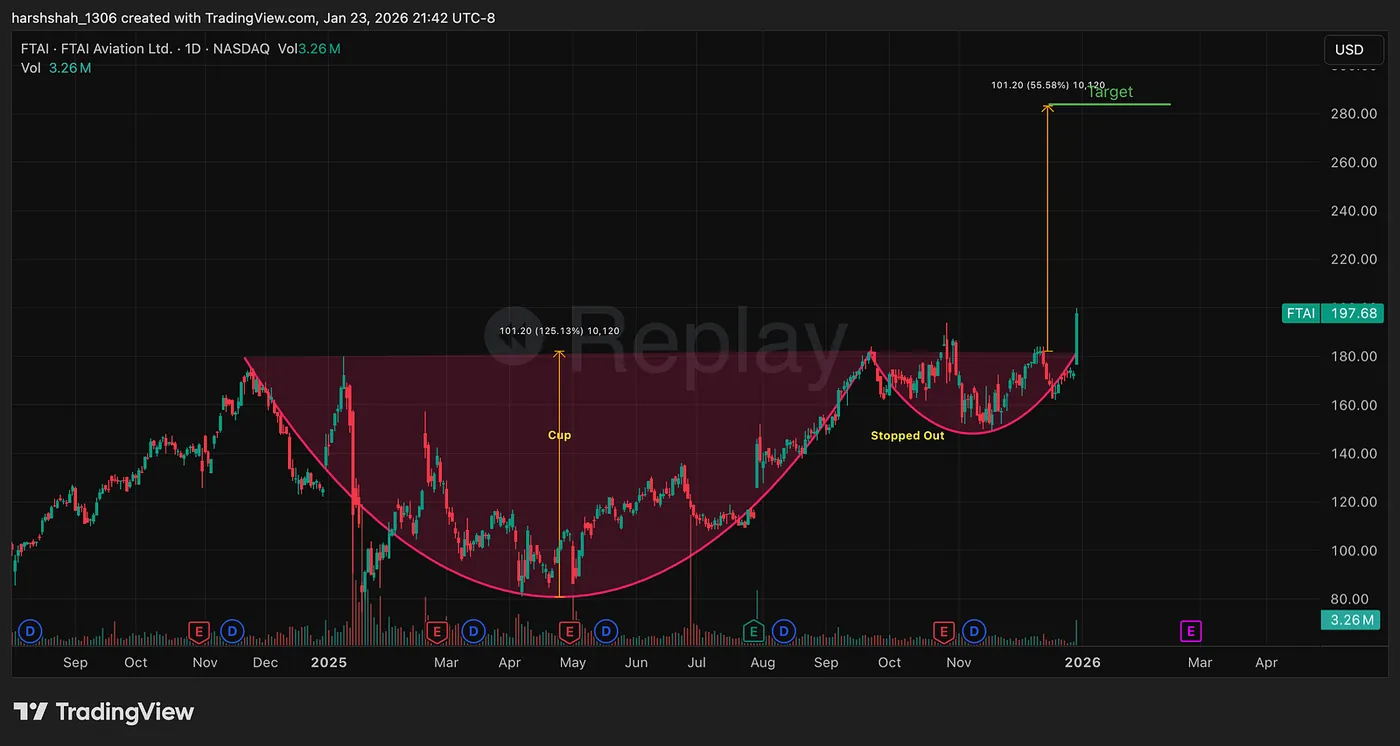Select the purple E earnings marker
Image resolution: width=1400 pixels, height=746 pixels.
(x=1191, y=631)
